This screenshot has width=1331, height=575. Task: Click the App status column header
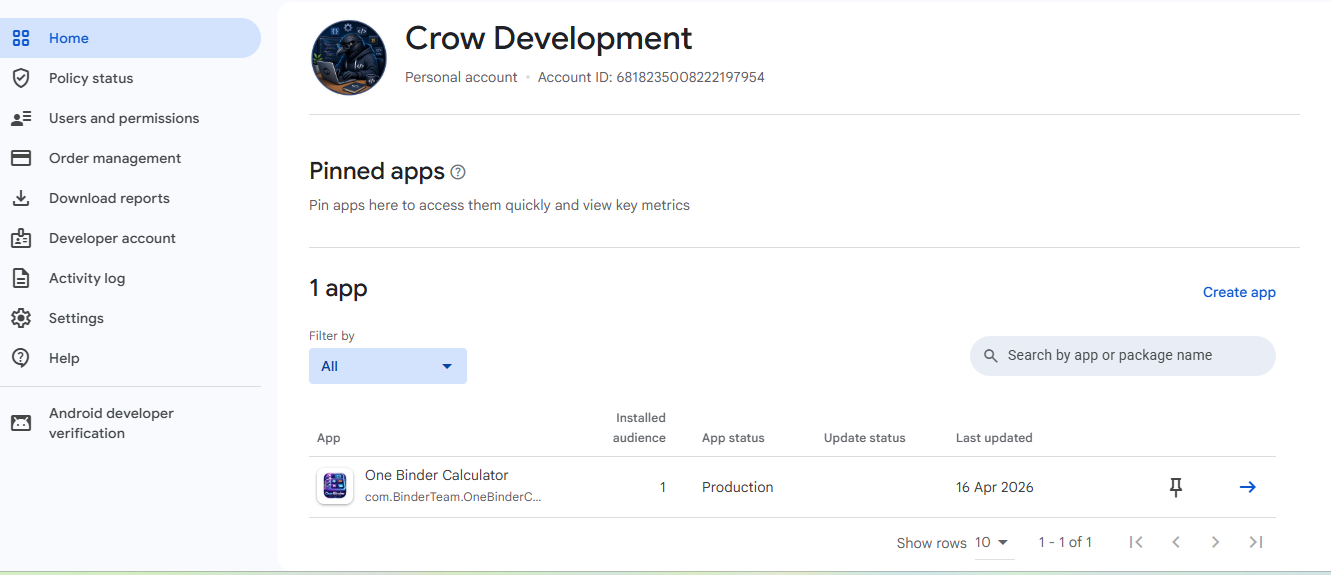click(733, 438)
